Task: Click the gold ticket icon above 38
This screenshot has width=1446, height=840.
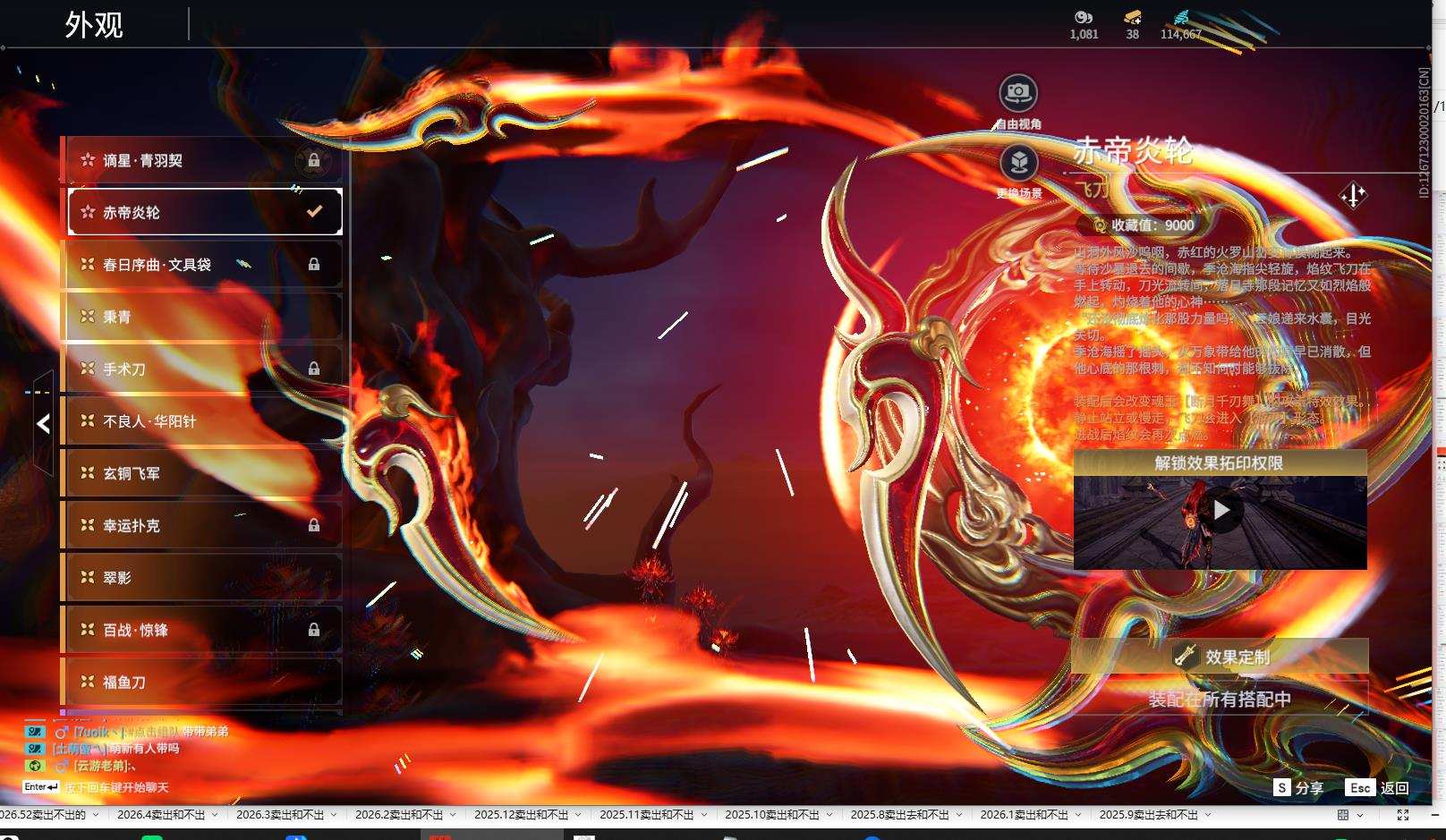Action: 1133,17
